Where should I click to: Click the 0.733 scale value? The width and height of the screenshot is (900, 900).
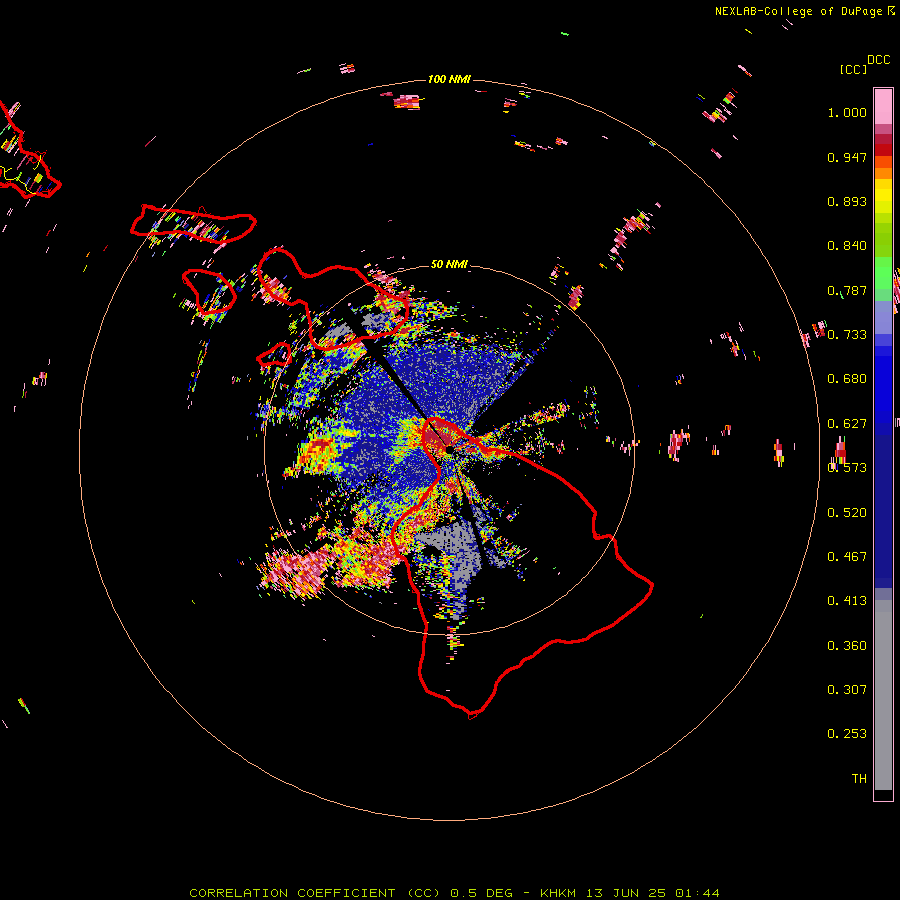coord(847,335)
